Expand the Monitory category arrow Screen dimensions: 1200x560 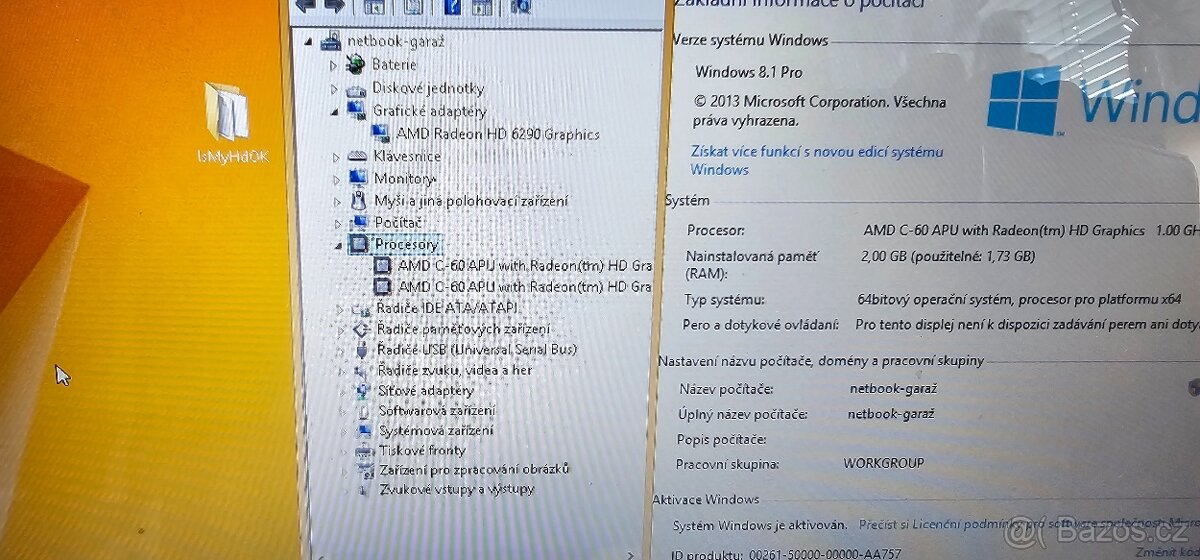[337, 179]
